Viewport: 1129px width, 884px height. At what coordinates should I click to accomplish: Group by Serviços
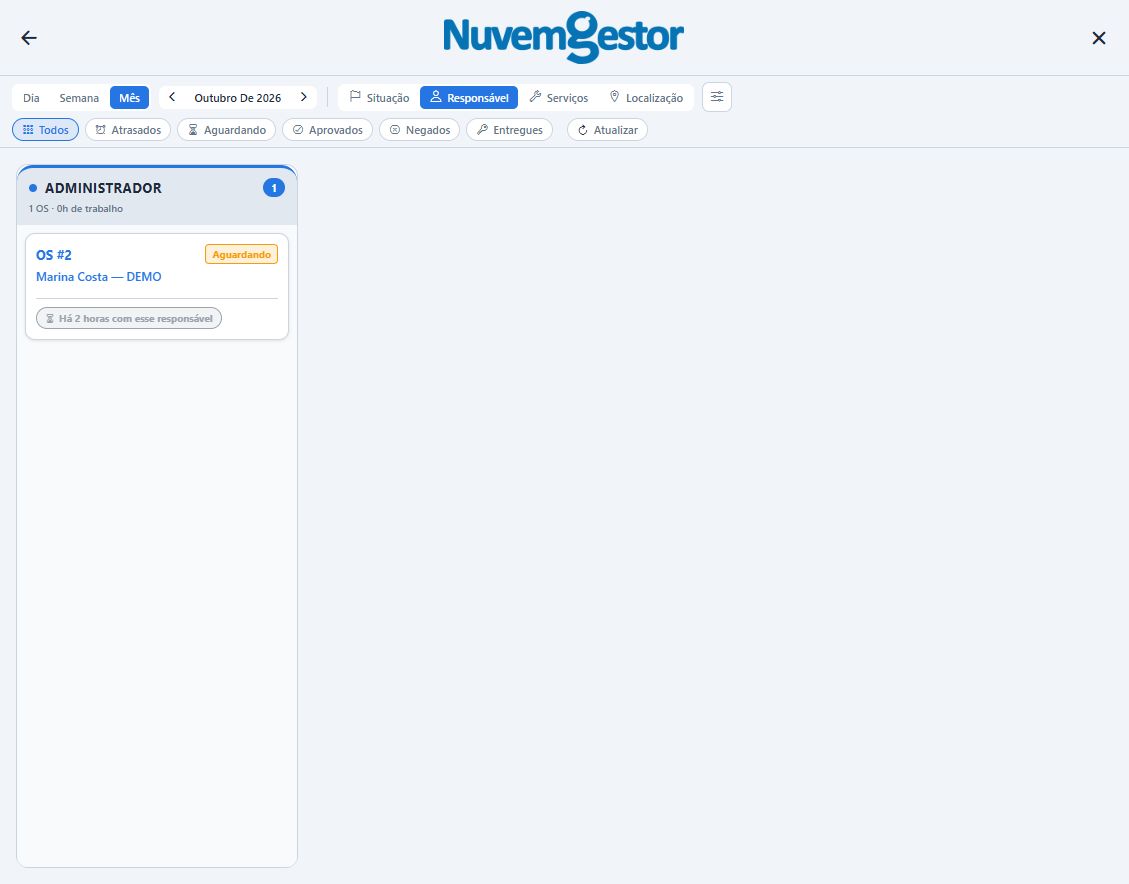(559, 98)
